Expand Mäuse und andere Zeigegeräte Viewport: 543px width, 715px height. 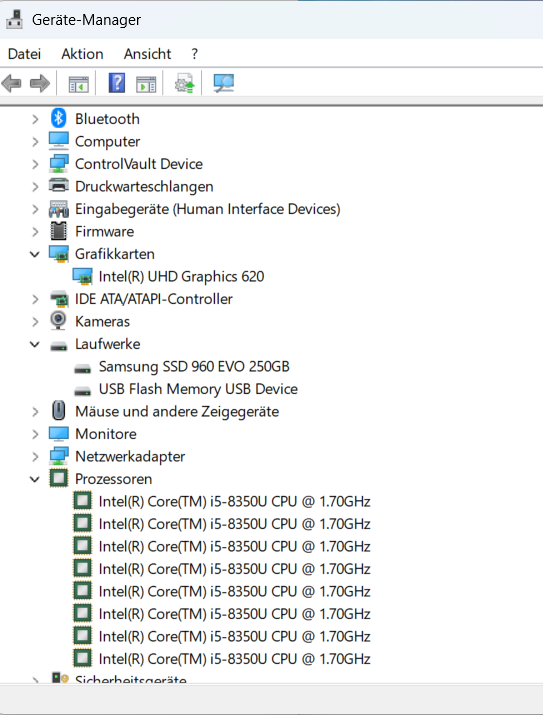pyautogui.click(x=35, y=411)
